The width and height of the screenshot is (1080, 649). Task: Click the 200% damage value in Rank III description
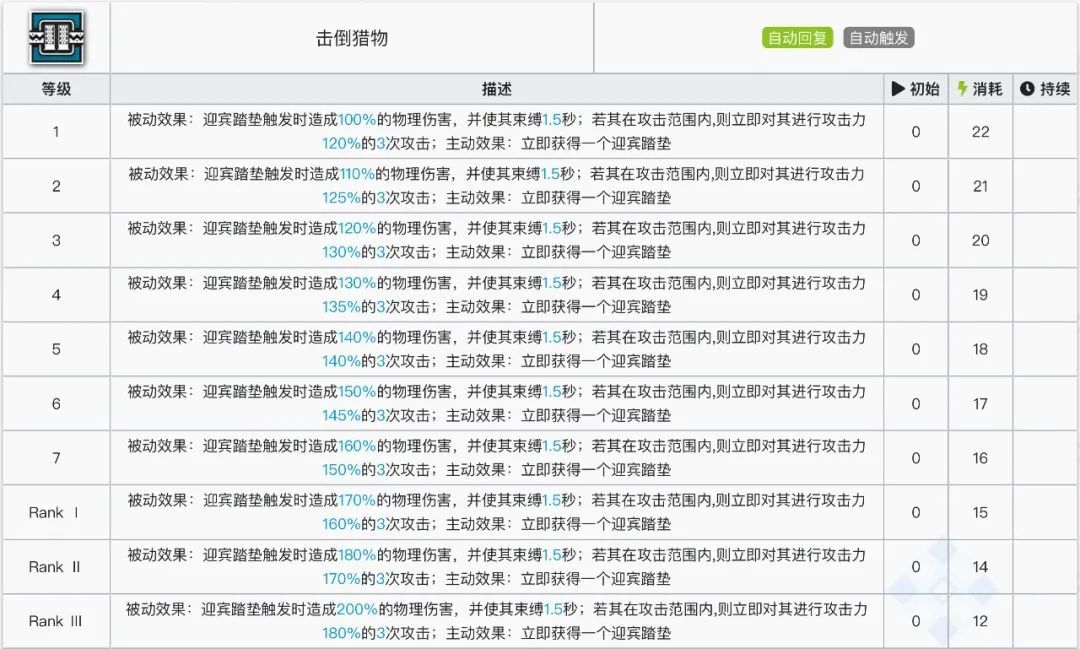coord(357,609)
